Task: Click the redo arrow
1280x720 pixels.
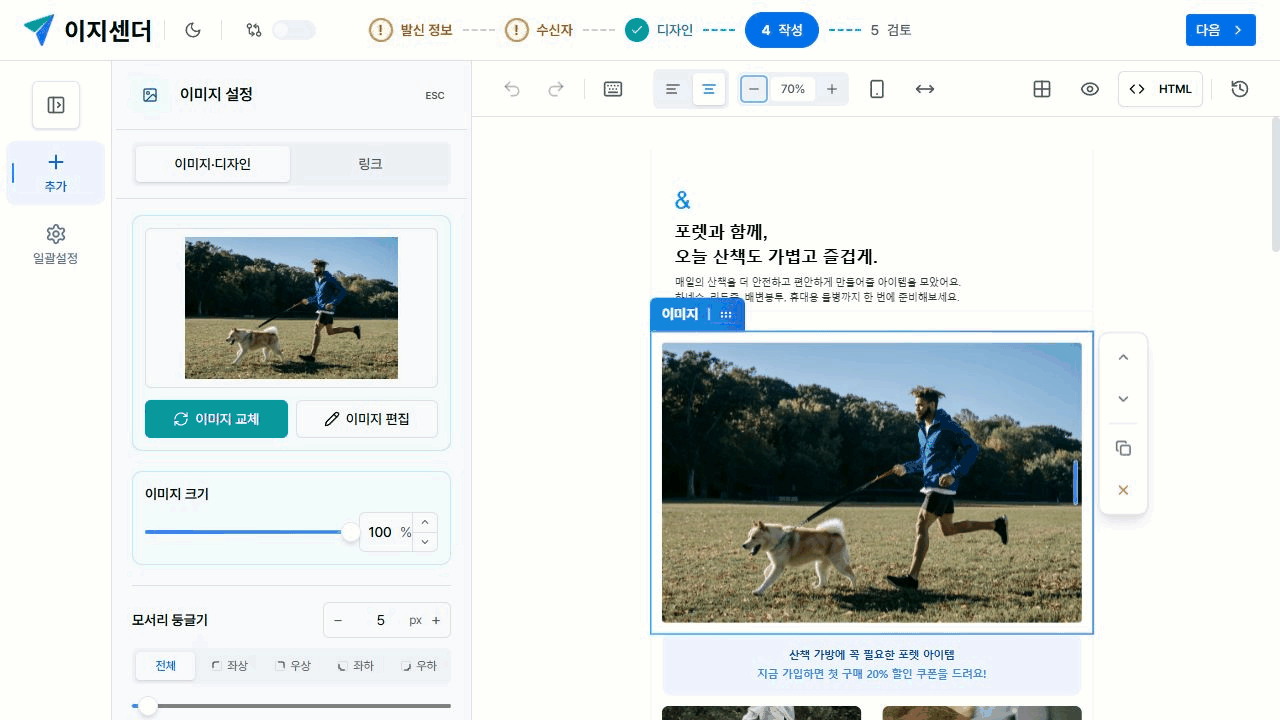Action: point(556,89)
